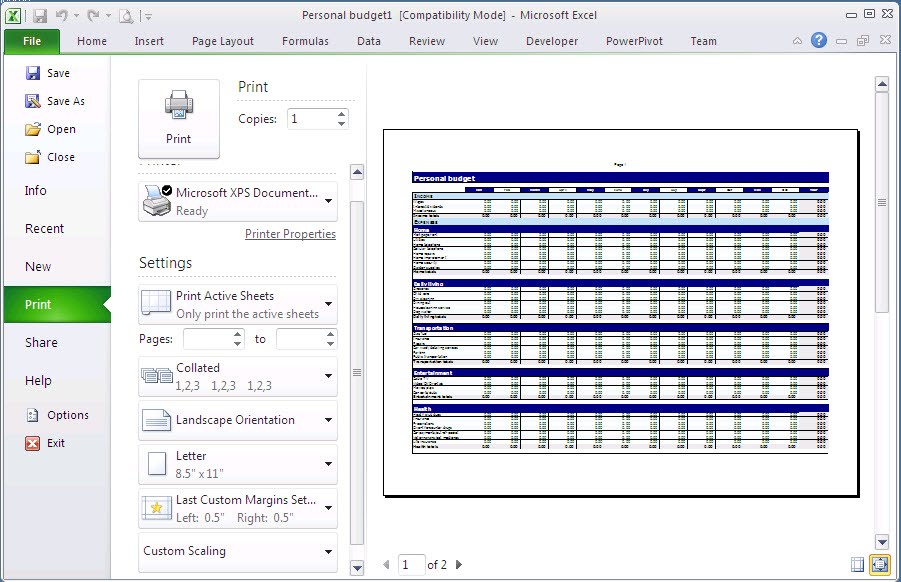Open the Custom Scaling dropdown
901x582 pixels.
pos(330,551)
